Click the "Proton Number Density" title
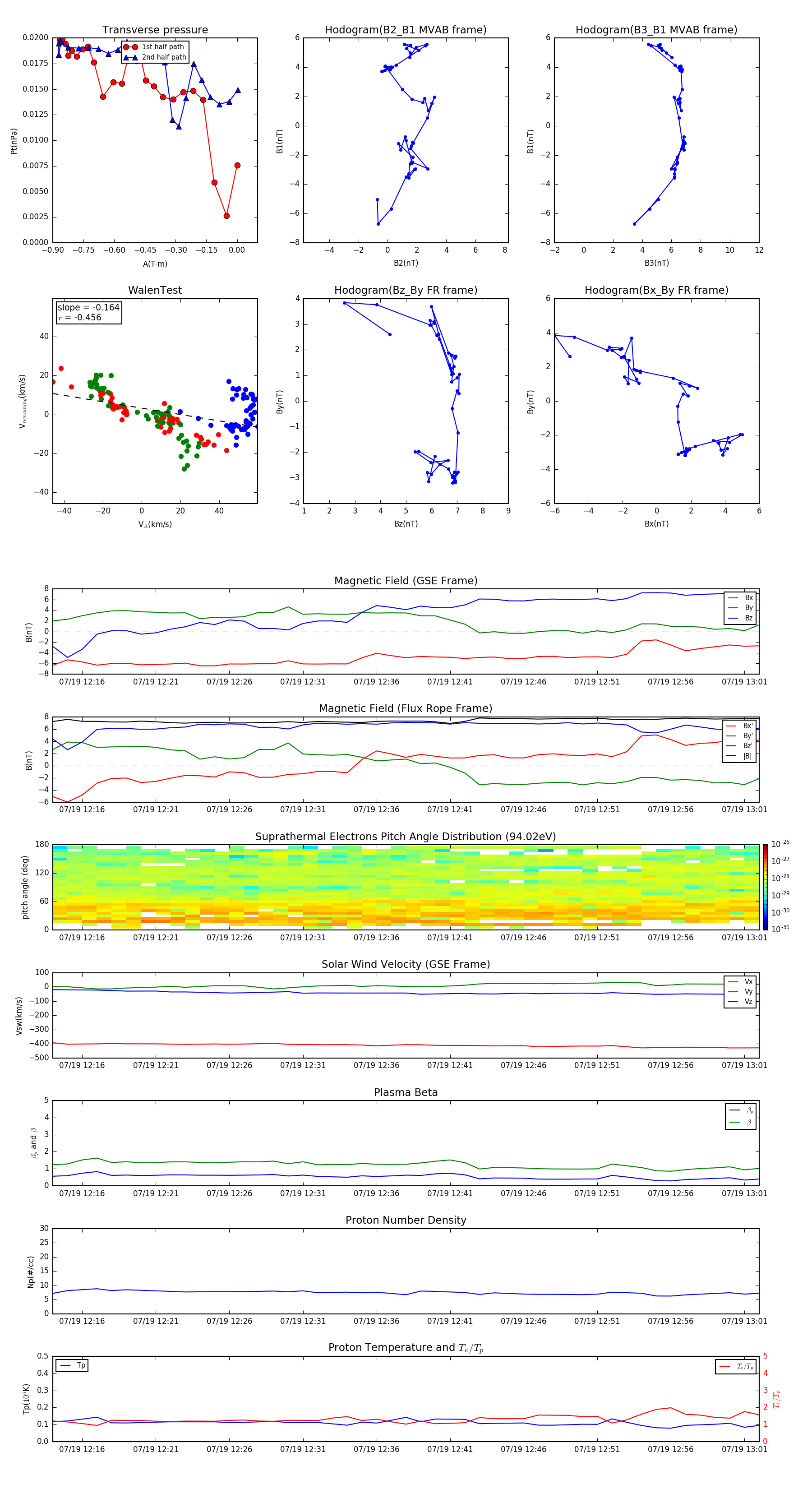 click(406, 1221)
